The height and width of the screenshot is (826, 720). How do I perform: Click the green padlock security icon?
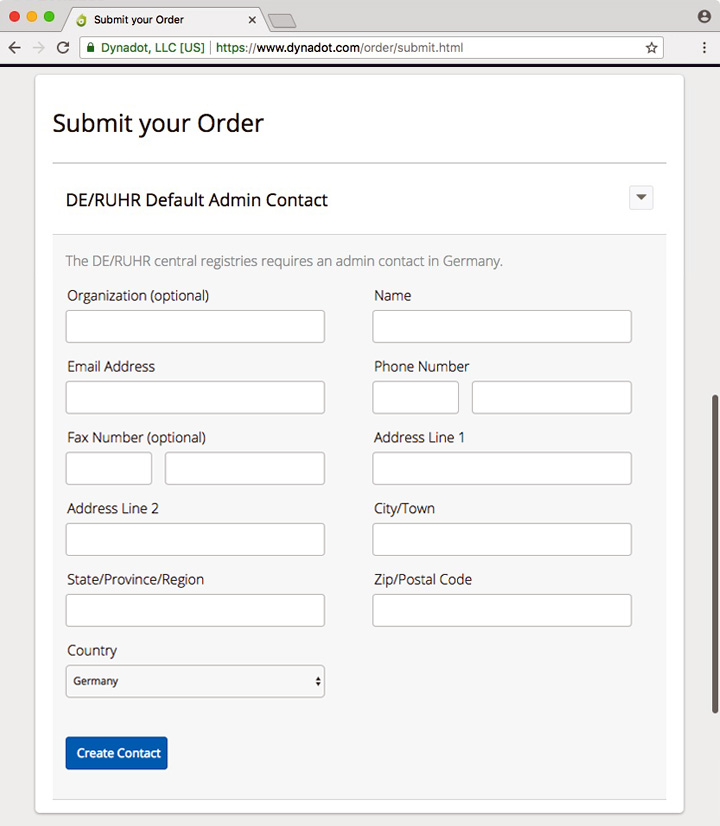[90, 47]
